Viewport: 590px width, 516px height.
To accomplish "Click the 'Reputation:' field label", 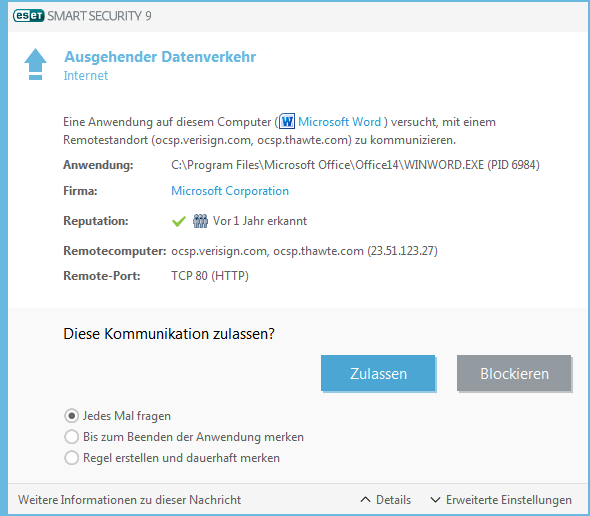I will 96,221.
